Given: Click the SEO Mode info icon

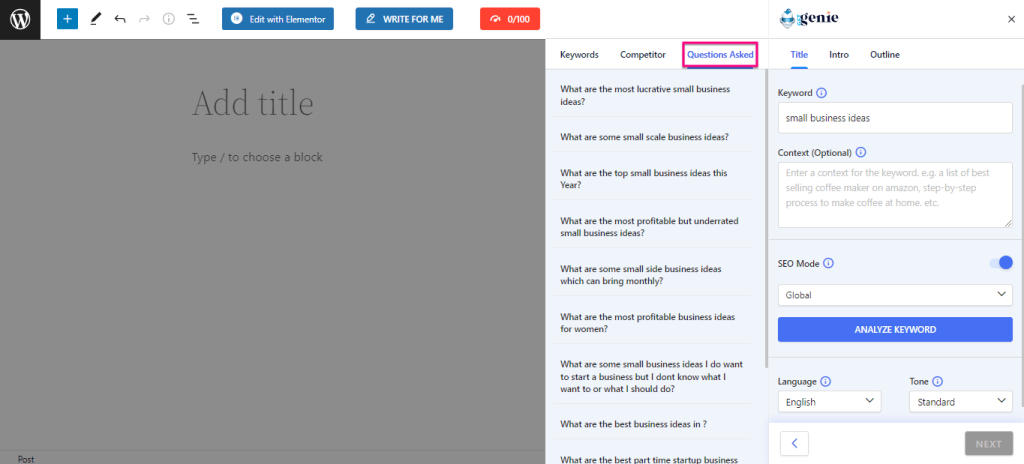Looking at the screenshot, I should [828, 263].
